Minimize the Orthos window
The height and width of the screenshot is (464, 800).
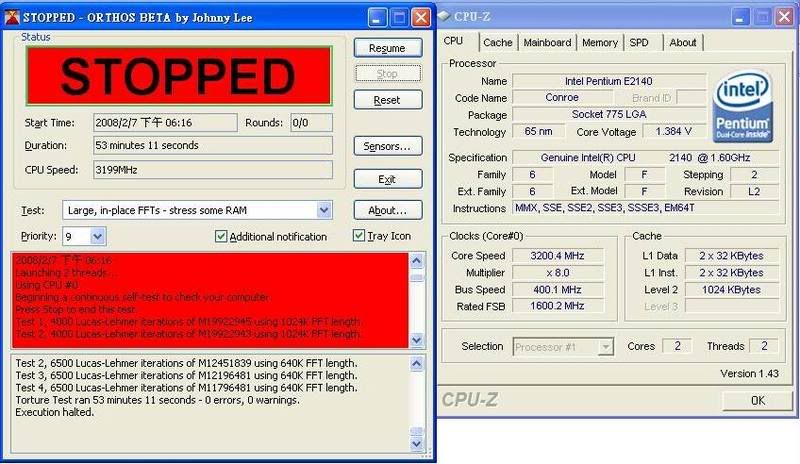coord(377,18)
